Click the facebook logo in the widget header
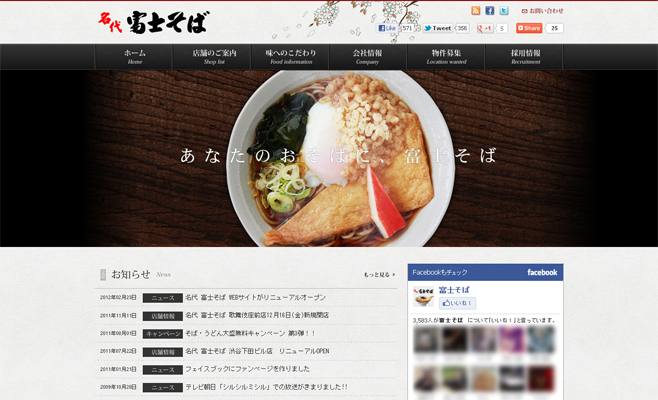Image resolution: width=658 pixels, height=400 pixels. [x=542, y=272]
